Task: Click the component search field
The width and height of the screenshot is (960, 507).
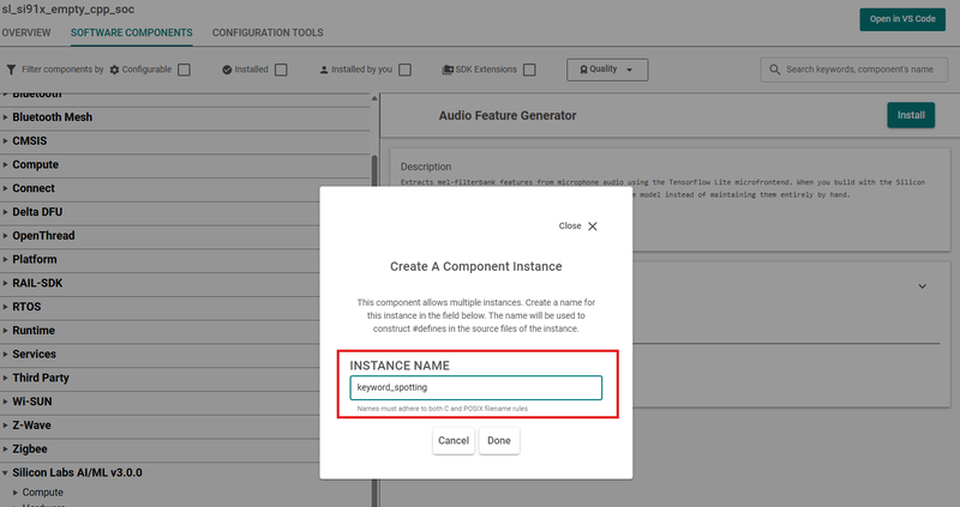Action: coord(853,70)
